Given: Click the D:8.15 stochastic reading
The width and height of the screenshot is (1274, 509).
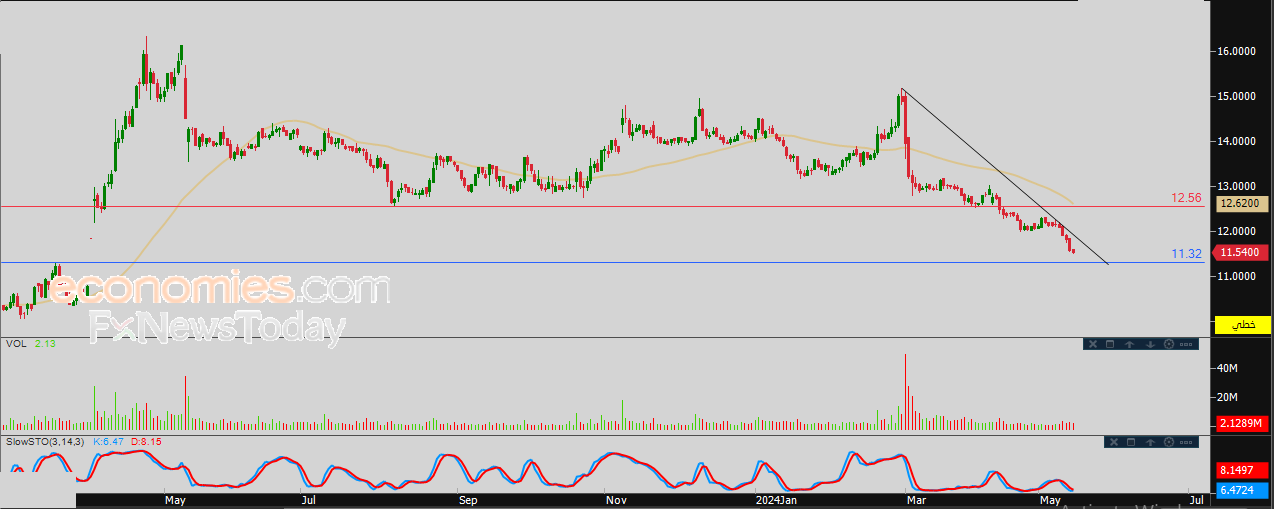Looking at the screenshot, I should (146, 441).
